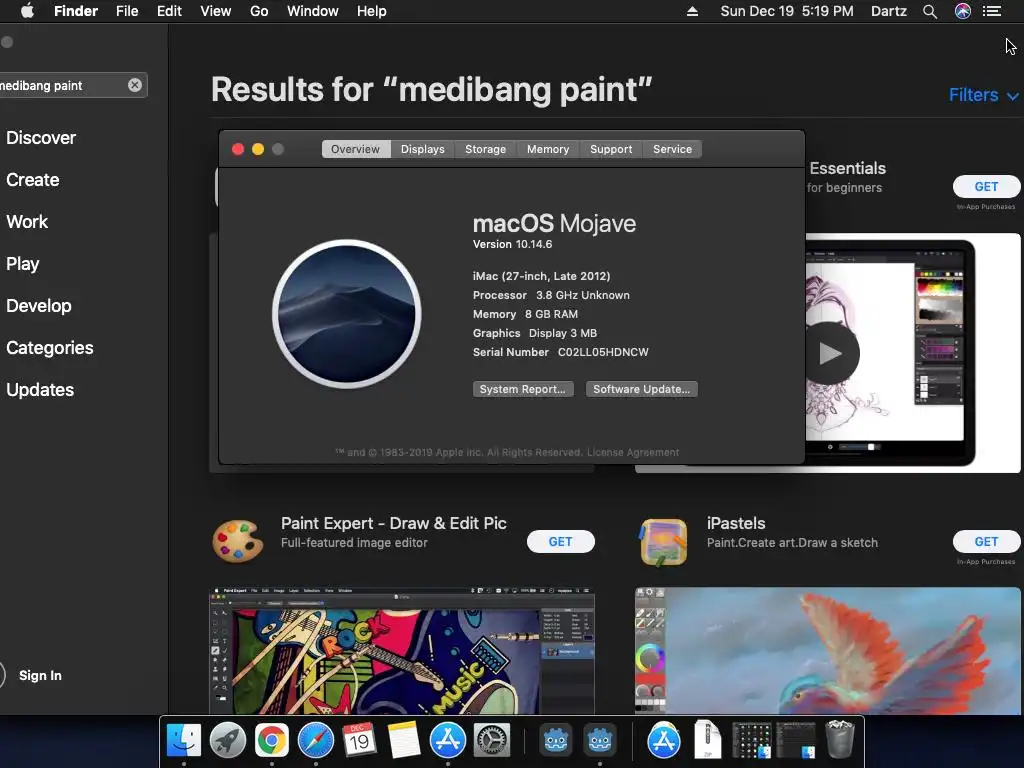Click the date and time in menu bar
The height and width of the screenshot is (768, 1024).
[x=787, y=11]
